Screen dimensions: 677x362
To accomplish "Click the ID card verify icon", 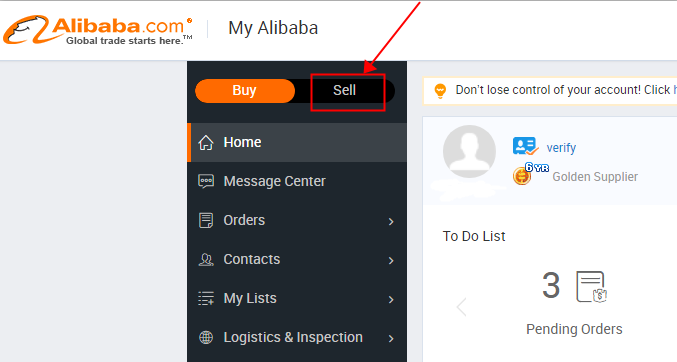I will tap(525, 146).
